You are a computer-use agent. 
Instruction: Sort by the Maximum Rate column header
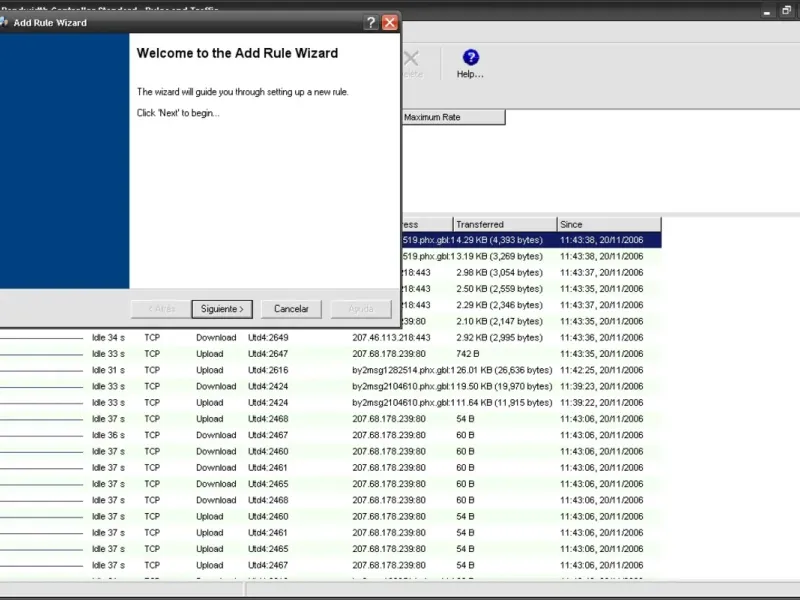coord(454,117)
